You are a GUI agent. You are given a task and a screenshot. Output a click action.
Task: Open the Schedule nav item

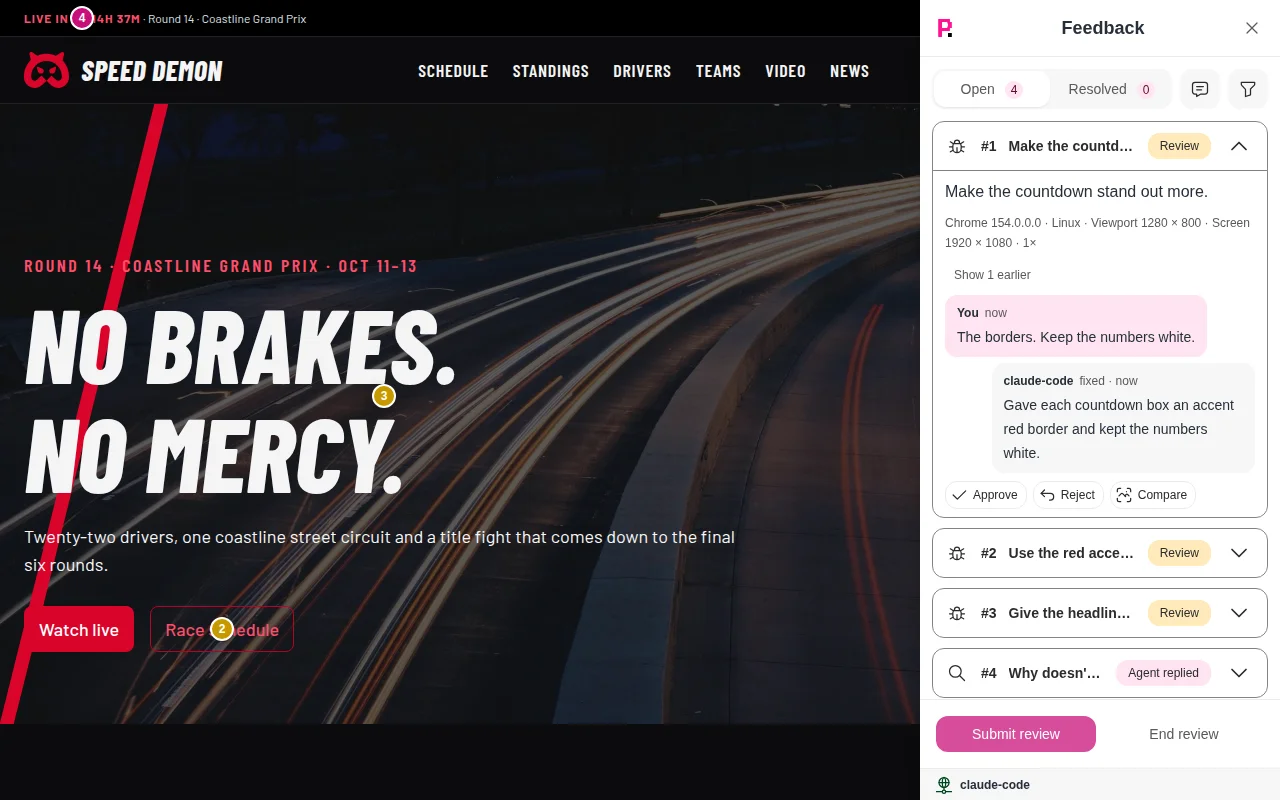pyautogui.click(x=453, y=71)
